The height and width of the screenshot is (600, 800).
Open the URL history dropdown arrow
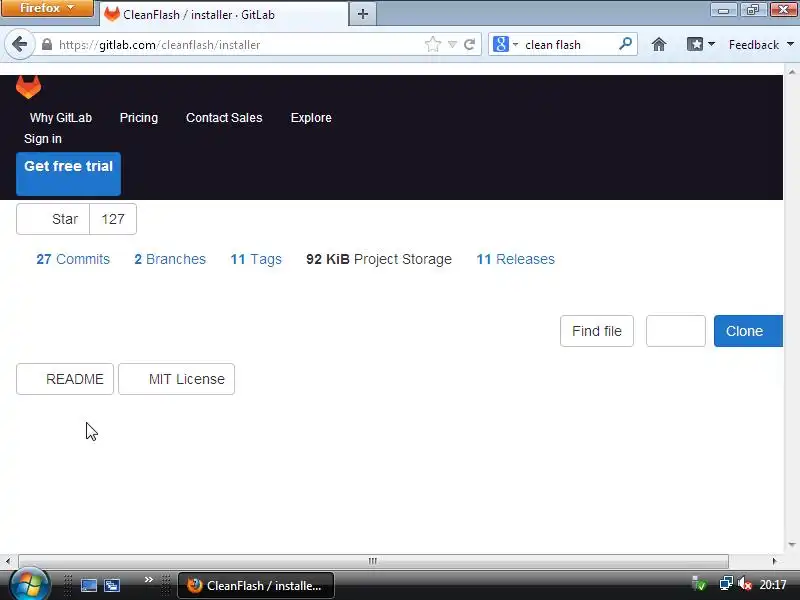[x=452, y=45]
